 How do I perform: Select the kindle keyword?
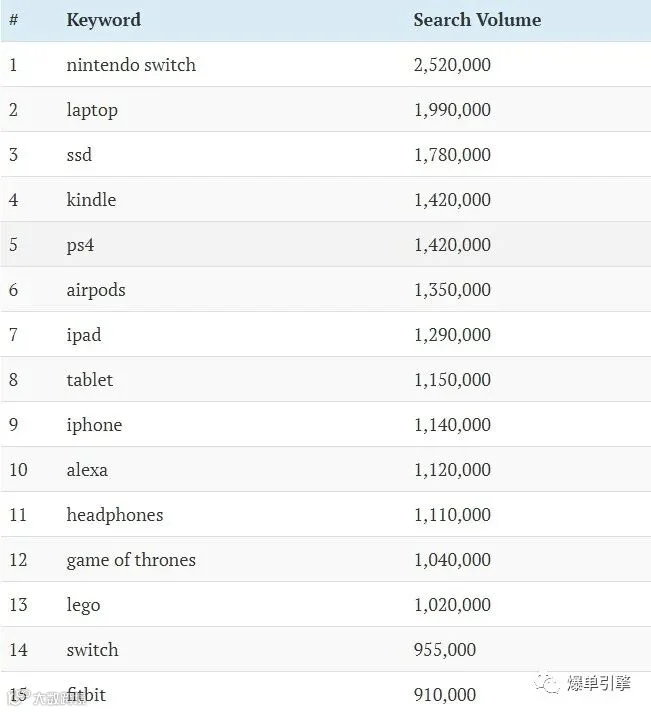pos(91,200)
